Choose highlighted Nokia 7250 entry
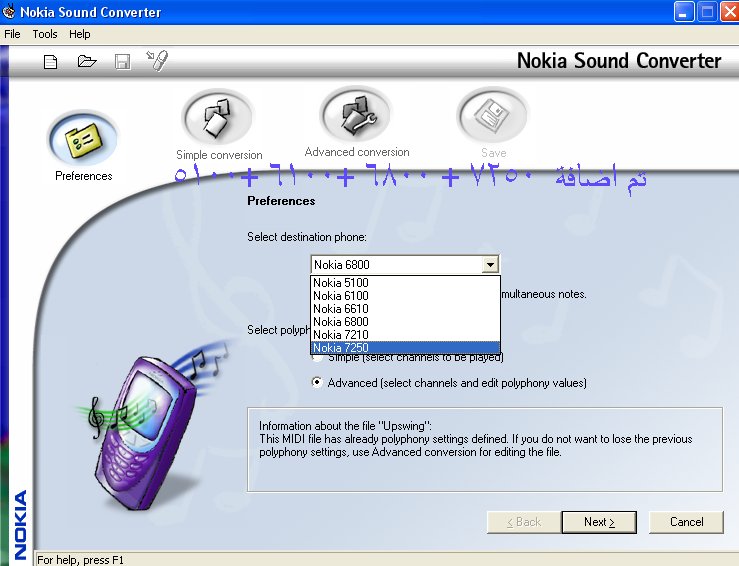This screenshot has width=739, height=566. pyautogui.click(x=405, y=348)
